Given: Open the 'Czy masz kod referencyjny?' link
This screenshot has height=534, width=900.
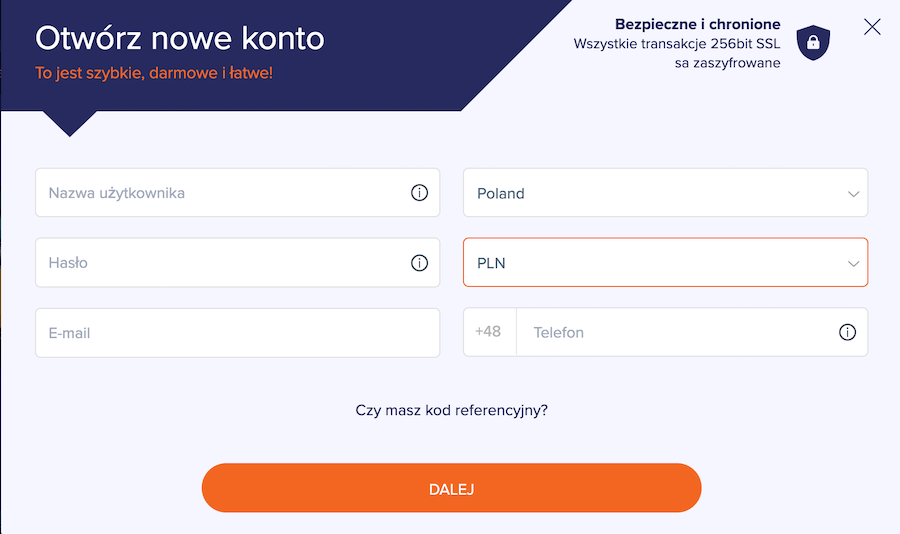Looking at the screenshot, I should (451, 411).
